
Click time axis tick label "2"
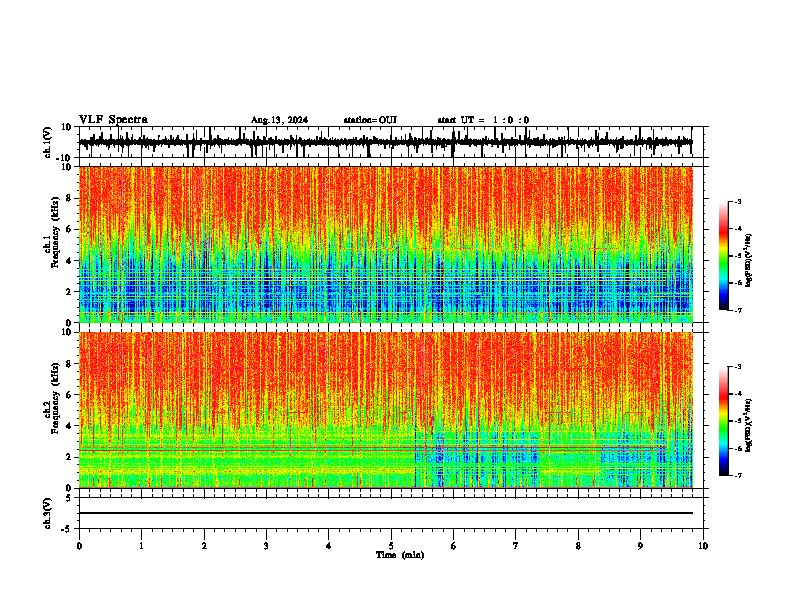coord(204,546)
